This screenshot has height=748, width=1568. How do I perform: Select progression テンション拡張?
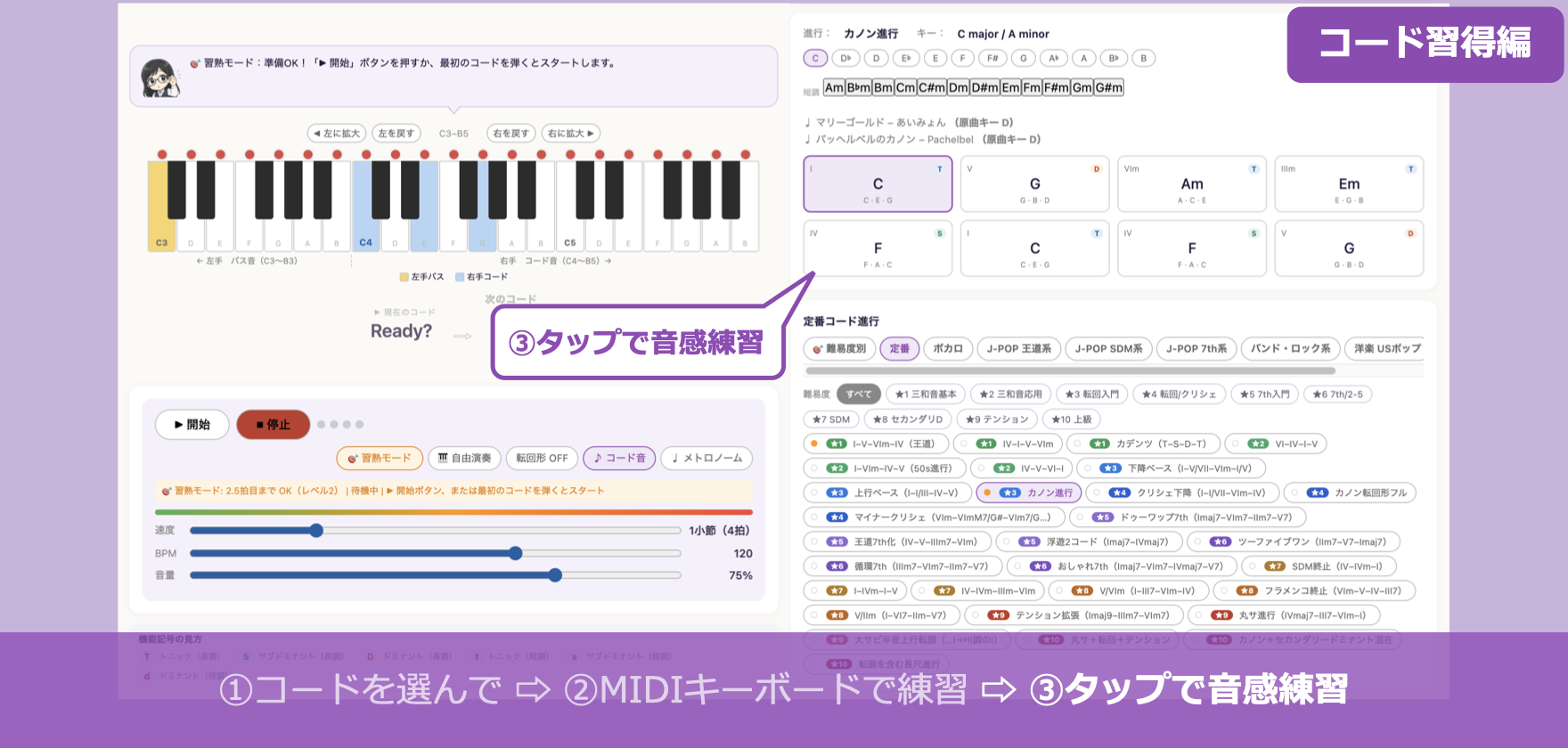1074,615
